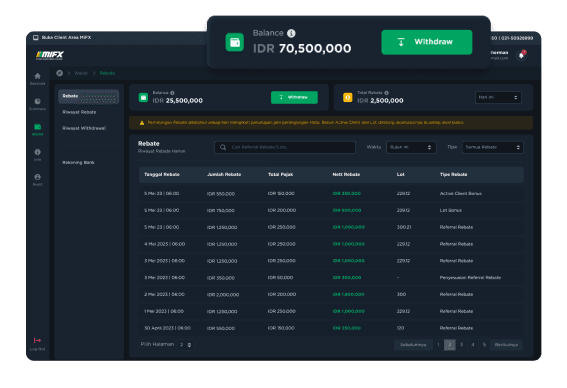Click the 30 April 2023 date cell
Image resolution: width=567 pixels, height=388 pixels.
coord(167,328)
